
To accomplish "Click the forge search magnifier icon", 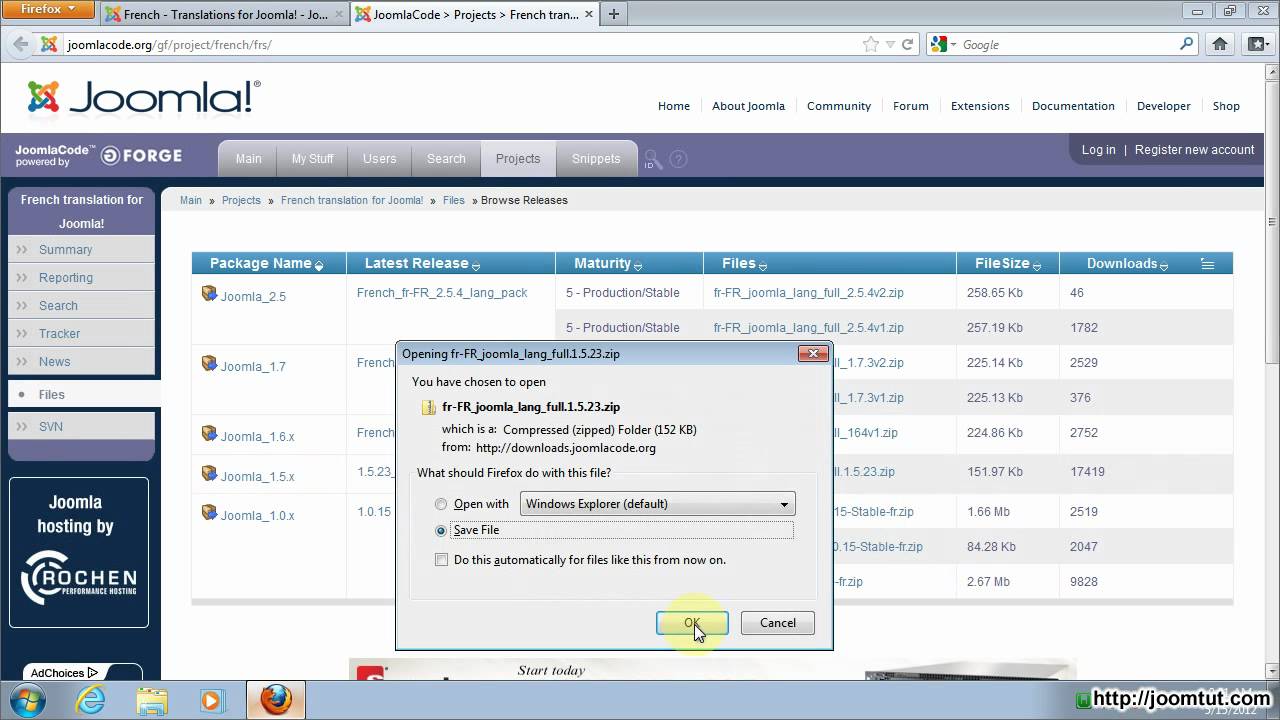I will point(652,160).
